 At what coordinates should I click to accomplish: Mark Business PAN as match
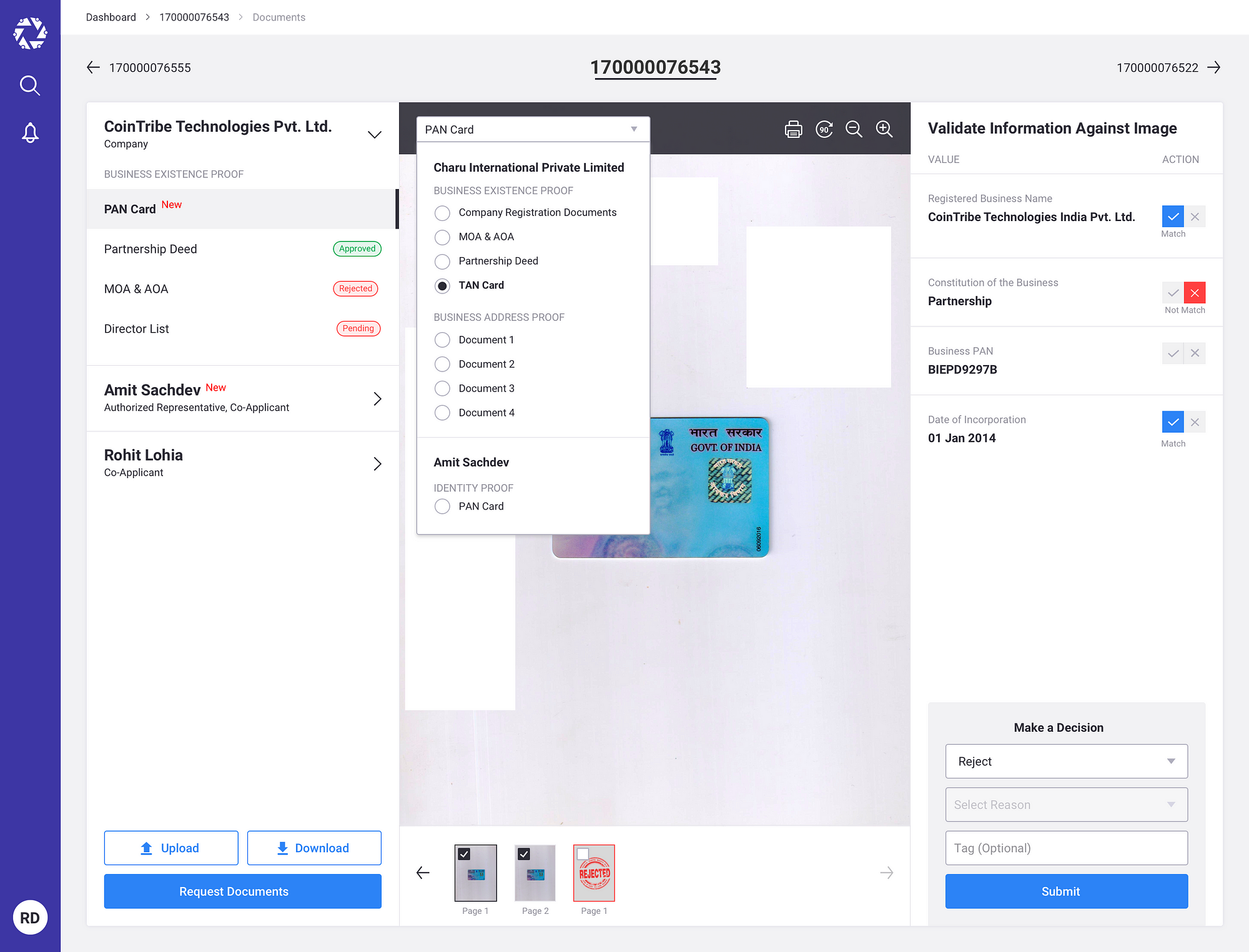coord(1173,353)
